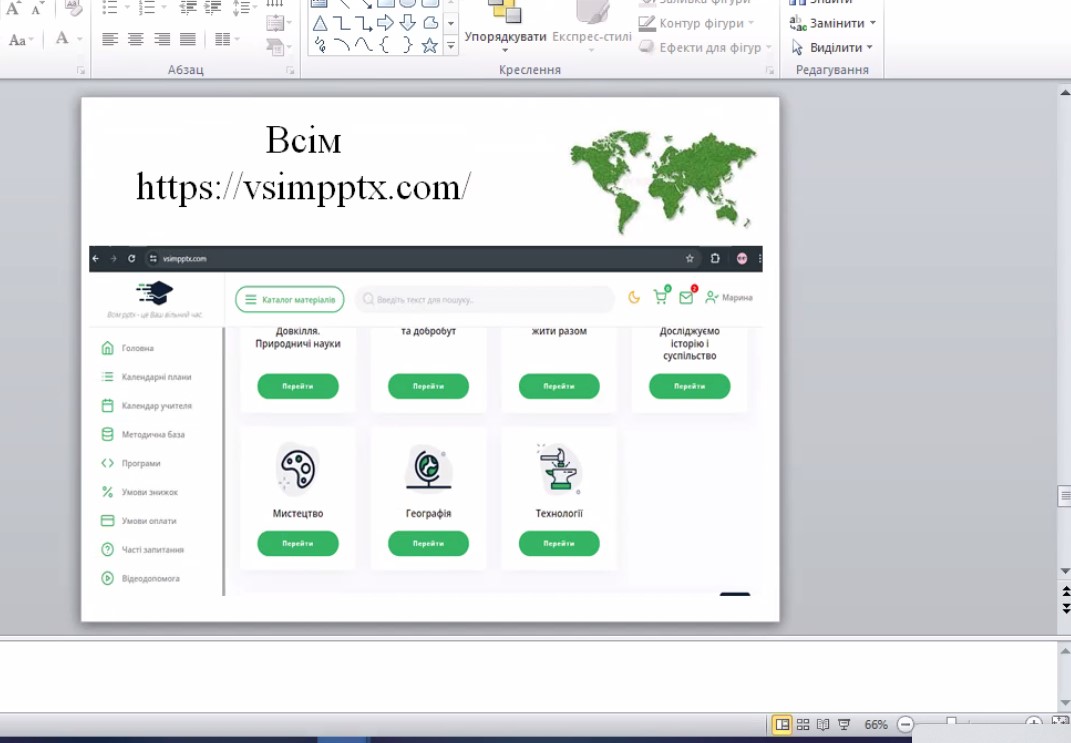1071x743 pixels.
Task: Click the 66% zoom level button
Action: [x=876, y=725]
